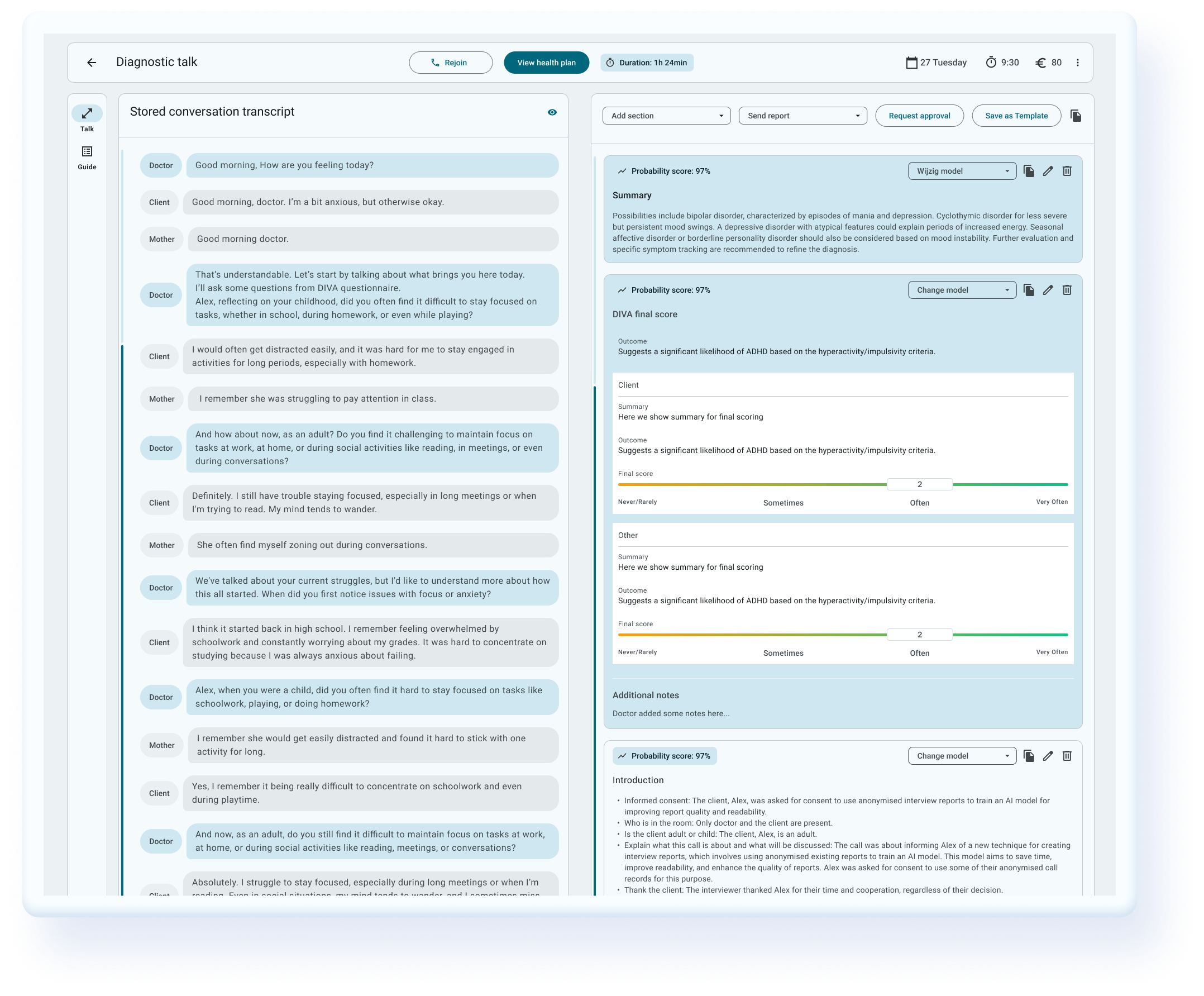Click the Additional notes text field
Viewport: 1204px width, 996px height.
(x=671, y=713)
